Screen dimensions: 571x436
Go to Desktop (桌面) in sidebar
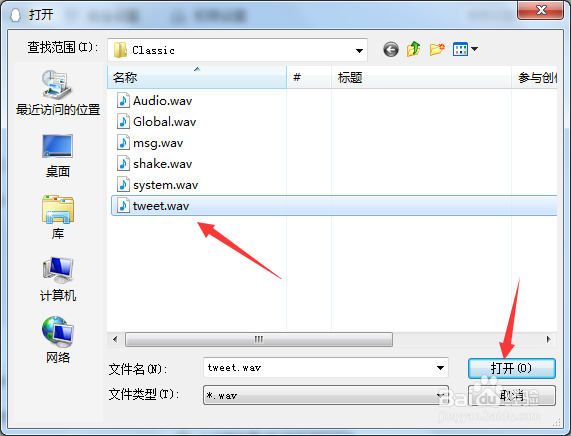tap(58, 156)
